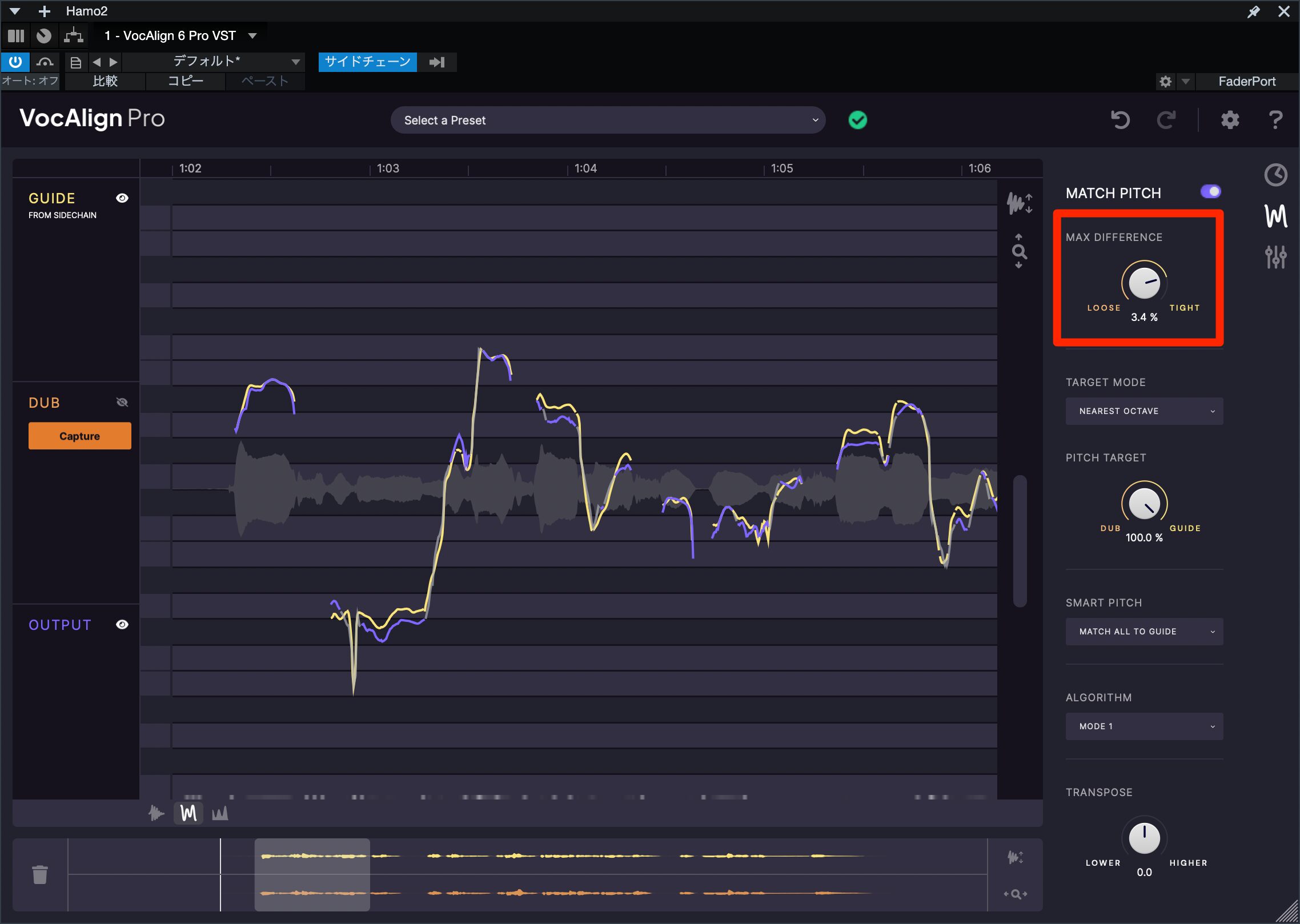Click the green preset status checkmark
This screenshot has height=924, width=1300.
click(857, 120)
